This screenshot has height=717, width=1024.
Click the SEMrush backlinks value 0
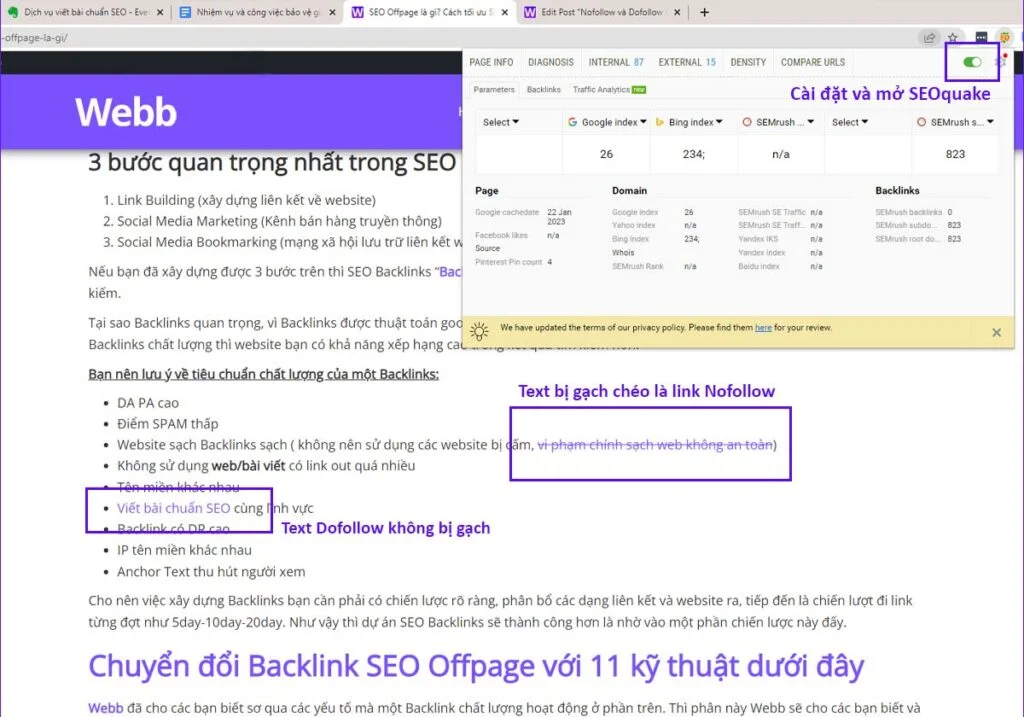950,212
